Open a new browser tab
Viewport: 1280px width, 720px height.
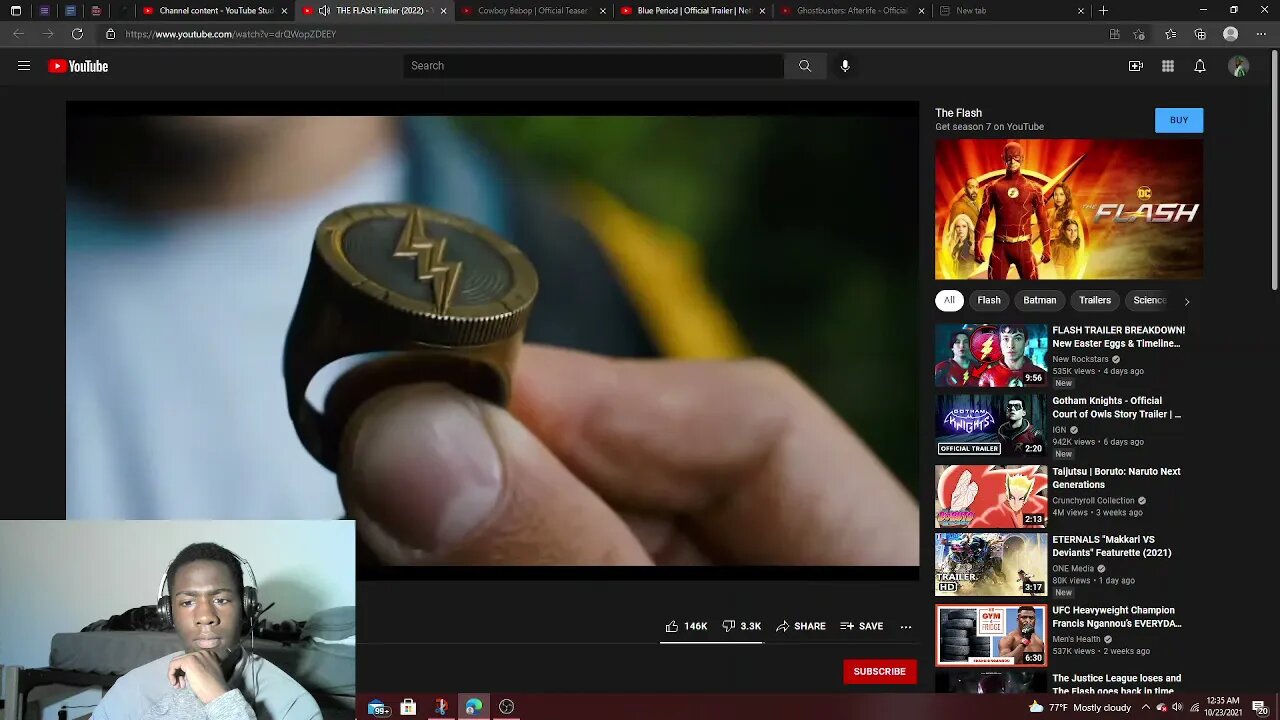tap(1103, 10)
